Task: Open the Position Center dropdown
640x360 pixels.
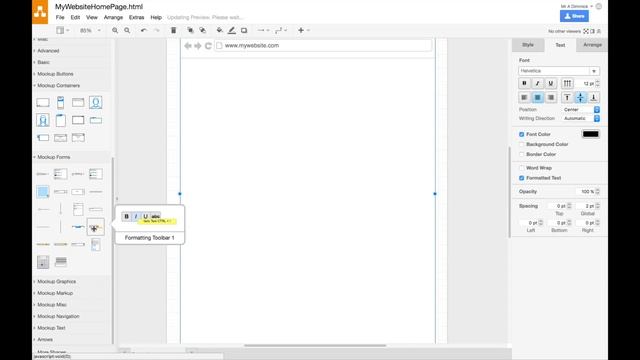Action: click(x=581, y=110)
